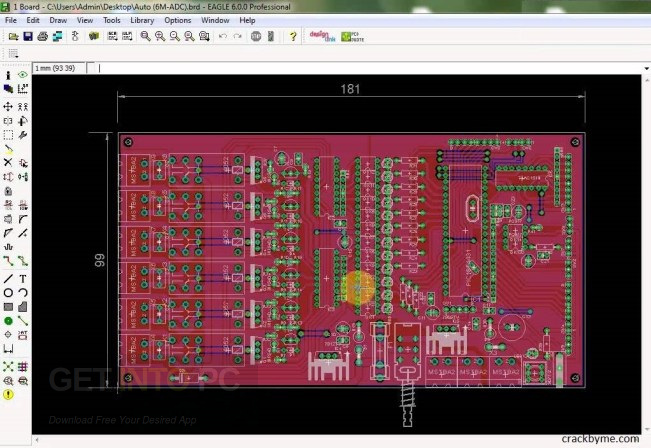This screenshot has height=448, width=651.
Task: Click the command line input field
Action: (x=370, y=68)
